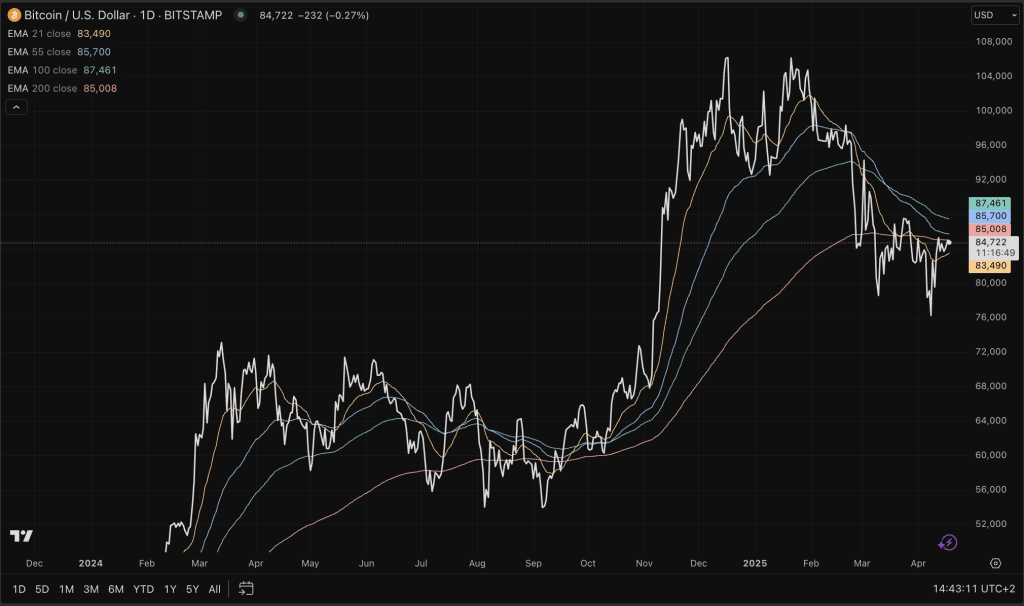Click the Aug label on time axis
Screen dimensions: 1024x606
(x=477, y=563)
